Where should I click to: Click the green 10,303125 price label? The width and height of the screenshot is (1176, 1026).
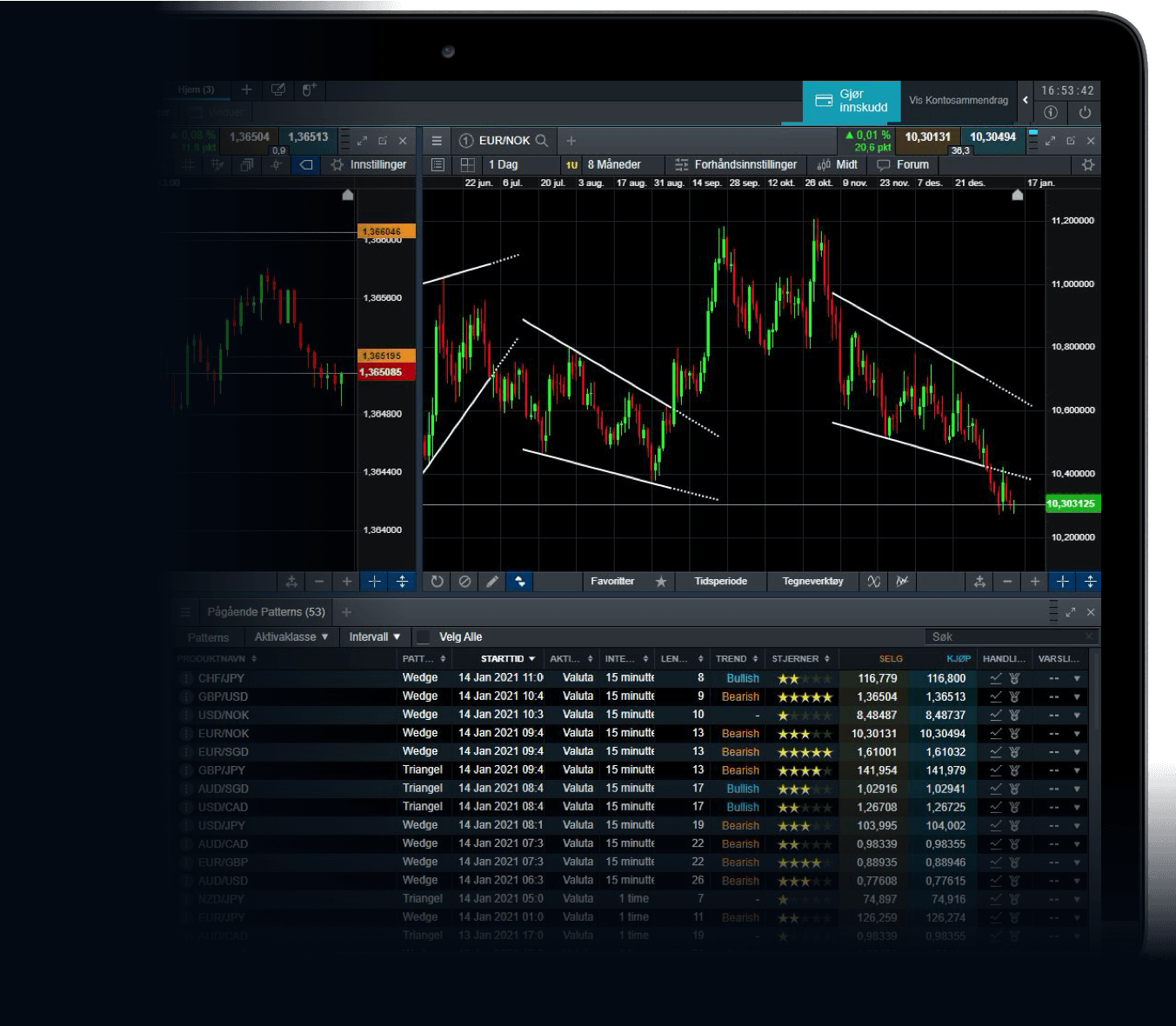tap(1071, 504)
